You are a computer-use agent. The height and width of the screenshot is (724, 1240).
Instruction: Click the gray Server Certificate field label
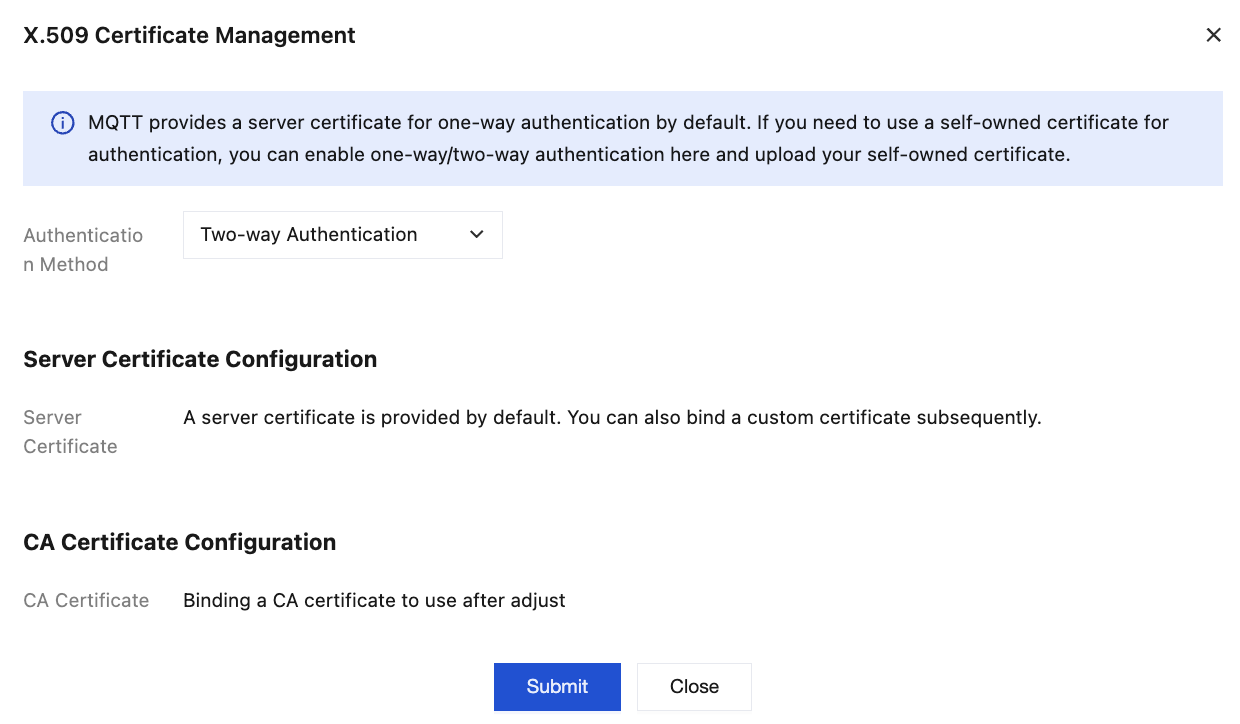pos(70,432)
